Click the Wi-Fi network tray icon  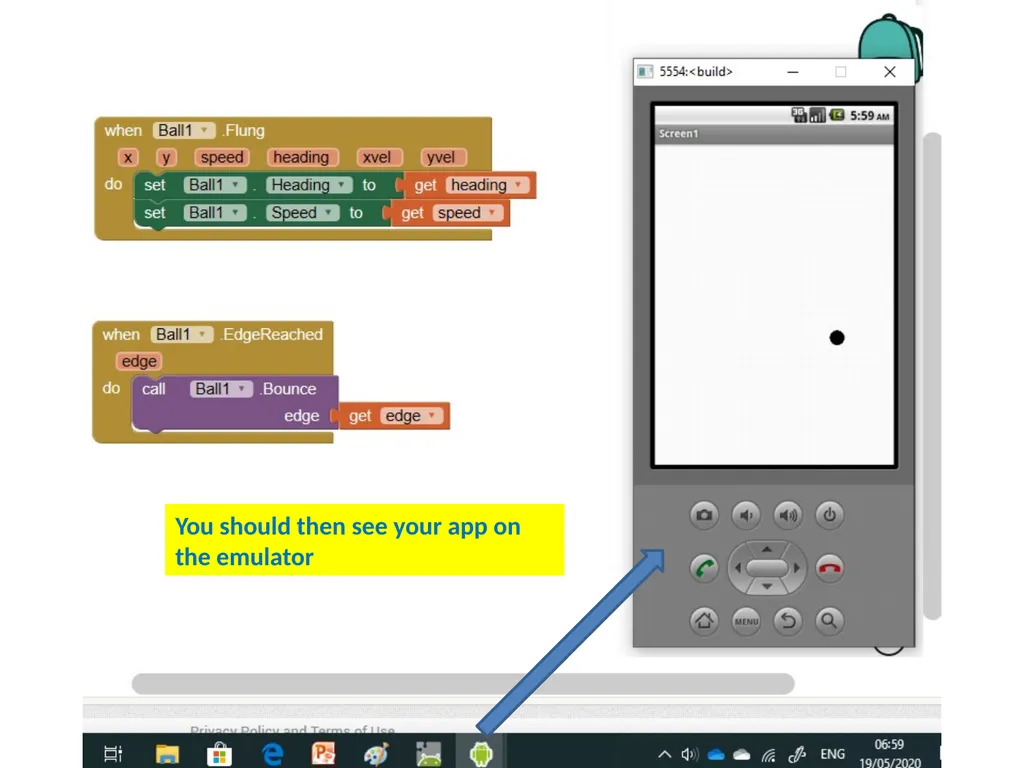tap(769, 755)
